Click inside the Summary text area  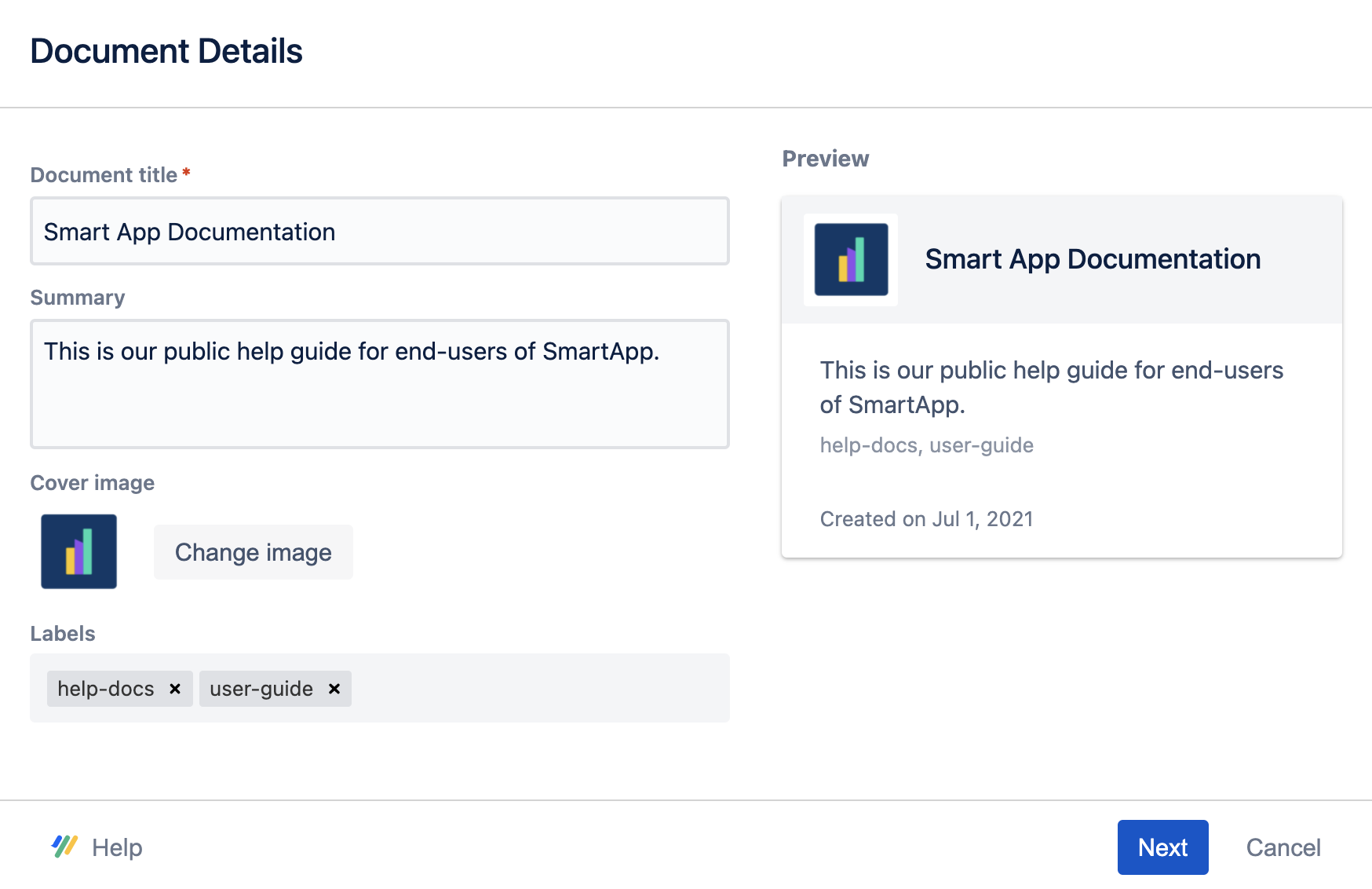click(x=379, y=384)
